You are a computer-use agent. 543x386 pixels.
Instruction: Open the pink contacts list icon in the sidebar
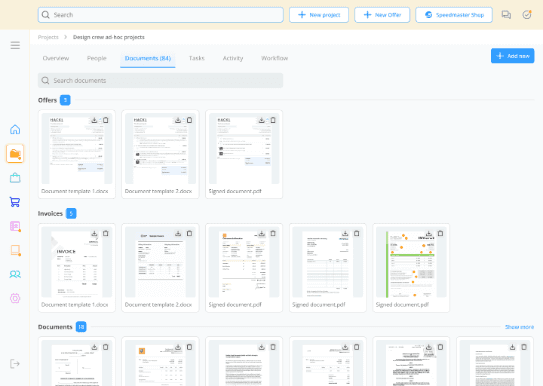coord(15,226)
